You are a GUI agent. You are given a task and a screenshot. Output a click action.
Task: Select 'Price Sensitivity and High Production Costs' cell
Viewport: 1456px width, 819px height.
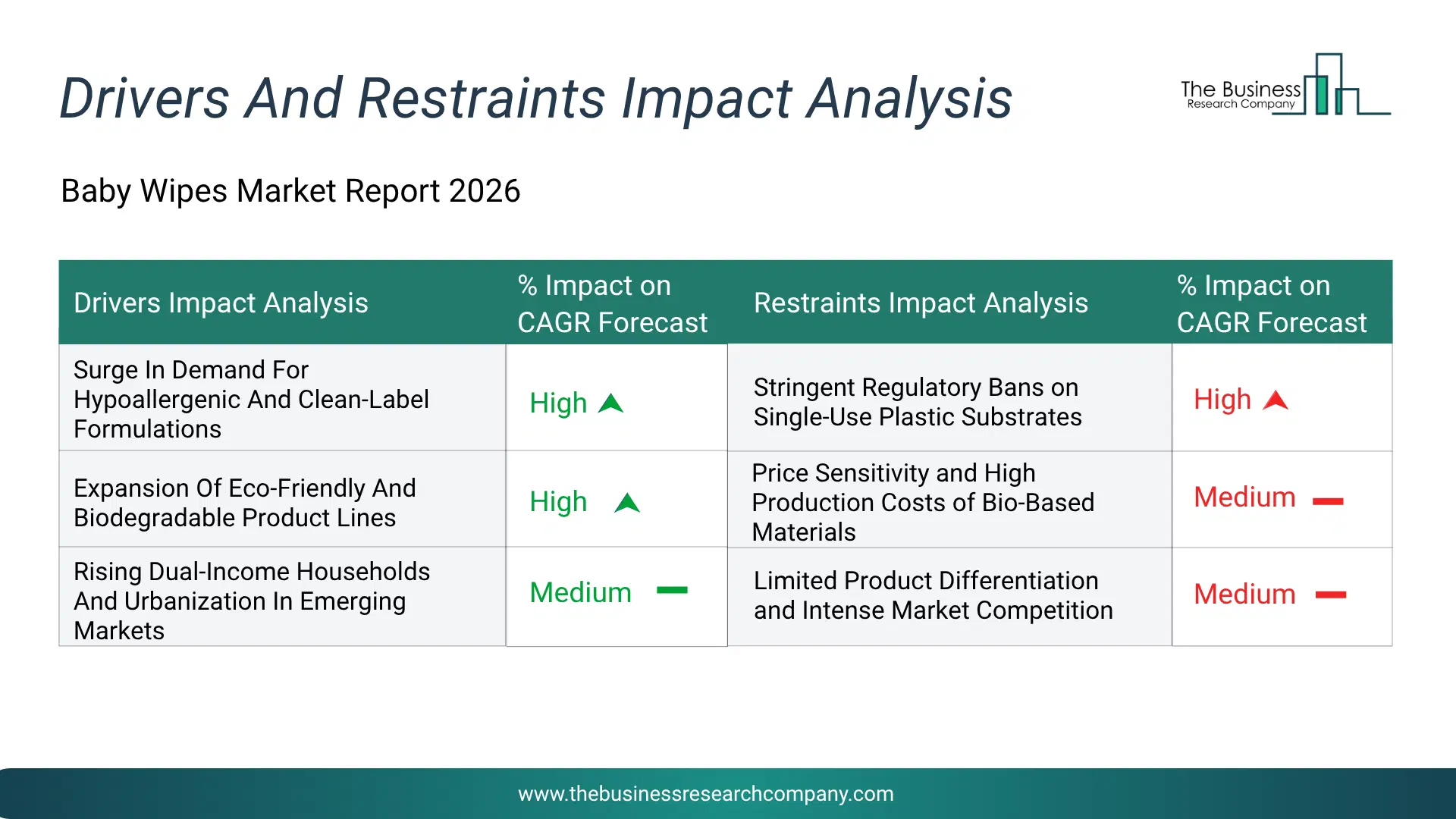pyautogui.click(x=949, y=501)
